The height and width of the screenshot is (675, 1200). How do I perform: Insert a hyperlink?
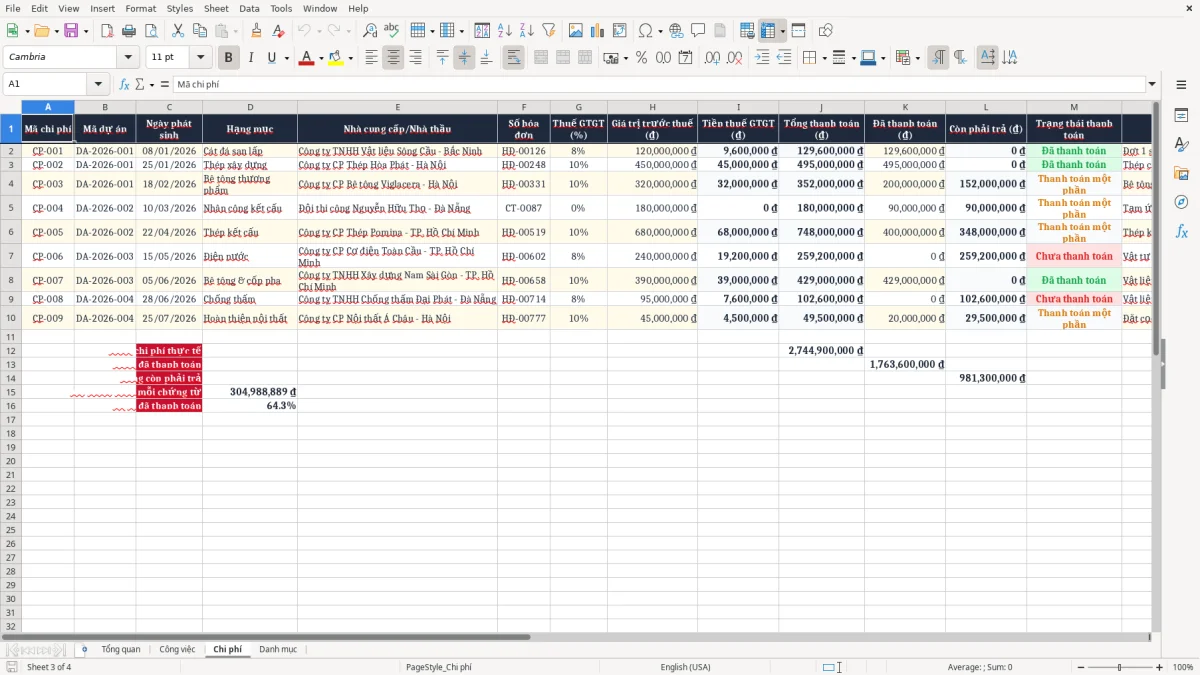pos(677,31)
